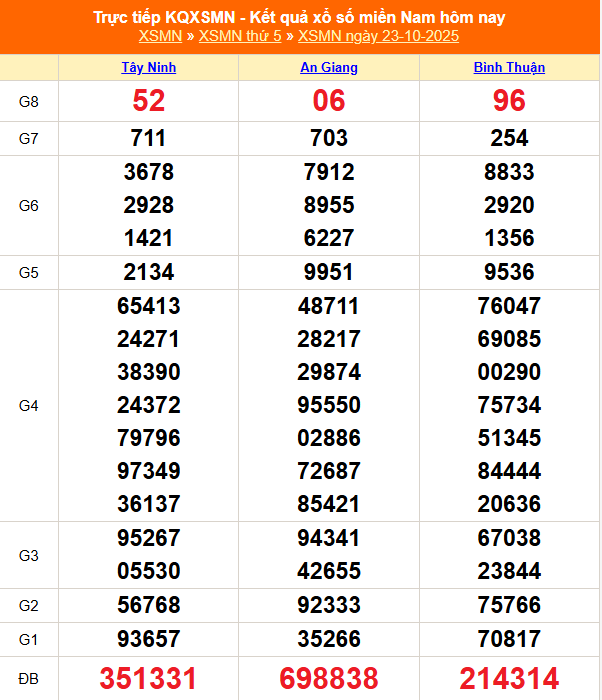Click Bình Thuận special prize 214314
The image size is (602, 700).
(509, 679)
